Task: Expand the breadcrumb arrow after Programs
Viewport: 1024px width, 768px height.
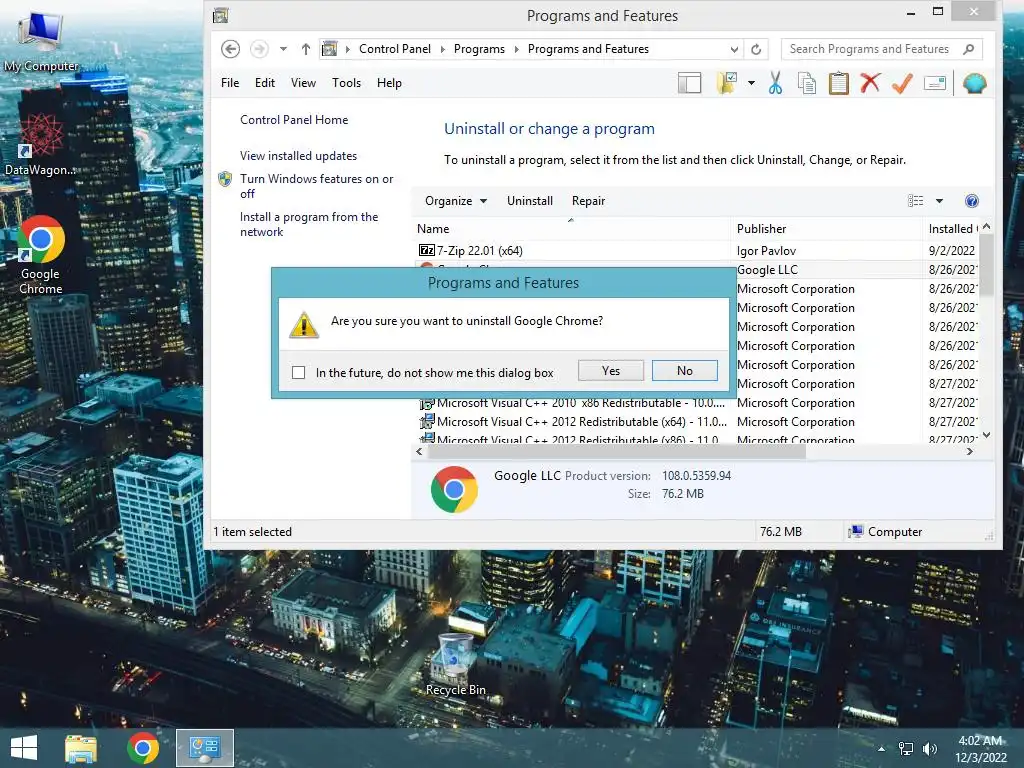Action: tap(516, 49)
